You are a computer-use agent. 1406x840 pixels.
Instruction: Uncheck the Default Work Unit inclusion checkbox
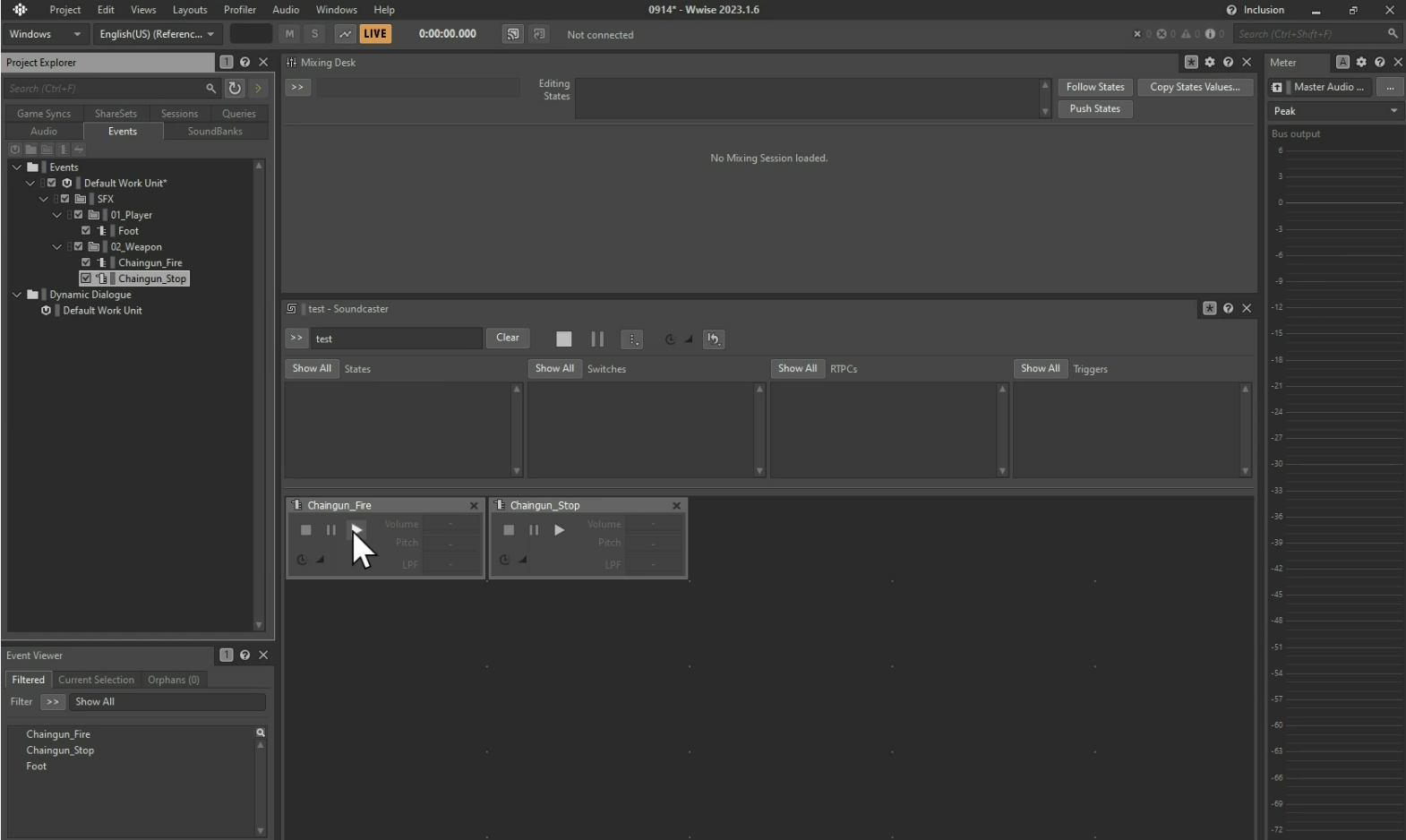(52, 183)
